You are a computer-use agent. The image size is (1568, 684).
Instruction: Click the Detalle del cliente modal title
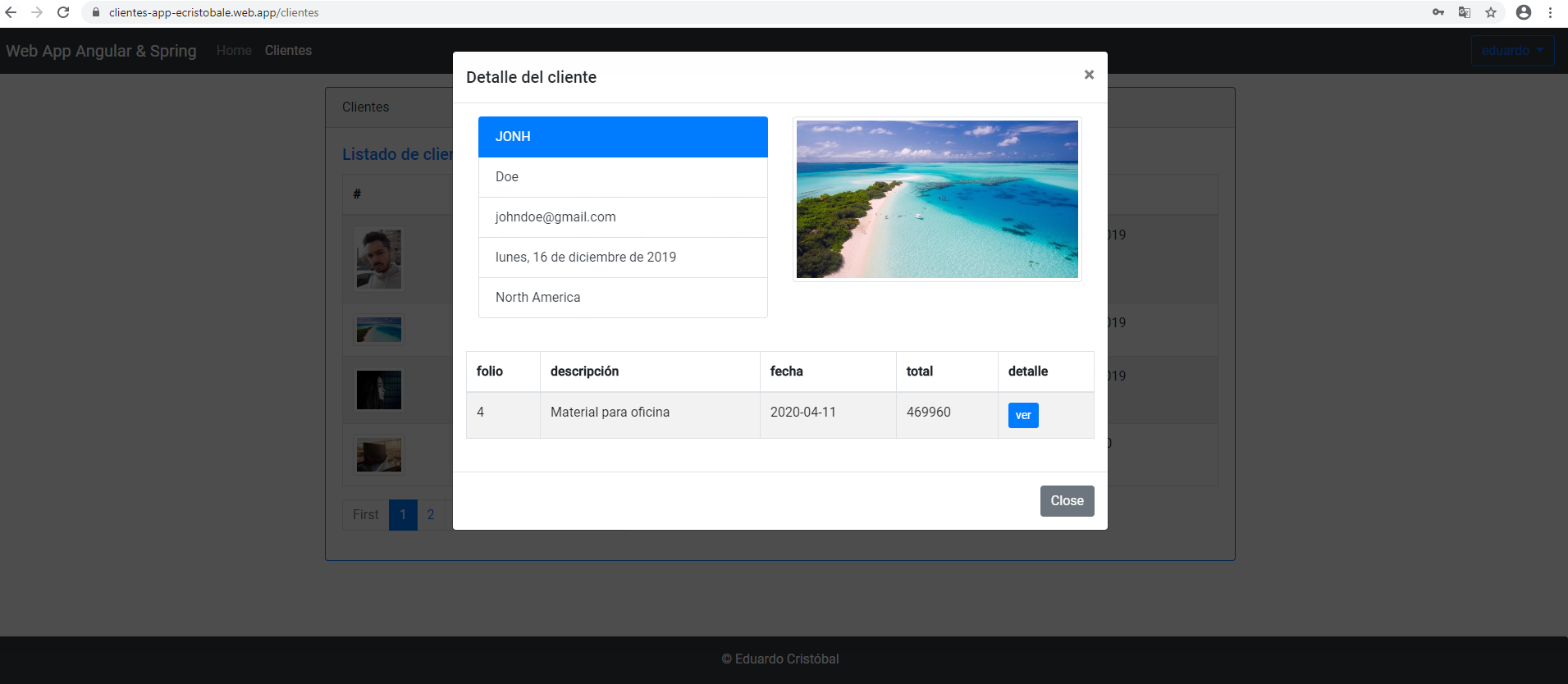[532, 77]
